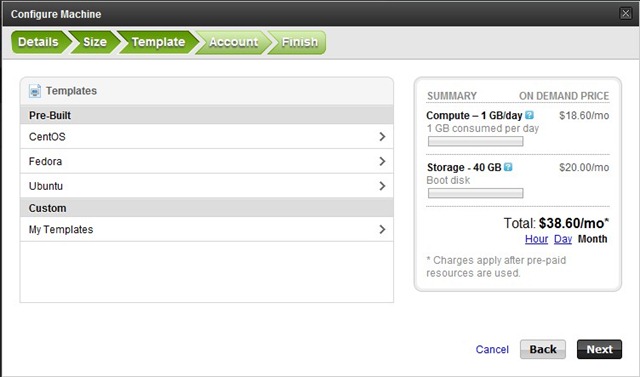Image resolution: width=640 pixels, height=377 pixels.
Task: Open My Templates chevron arrow
Action: [382, 229]
